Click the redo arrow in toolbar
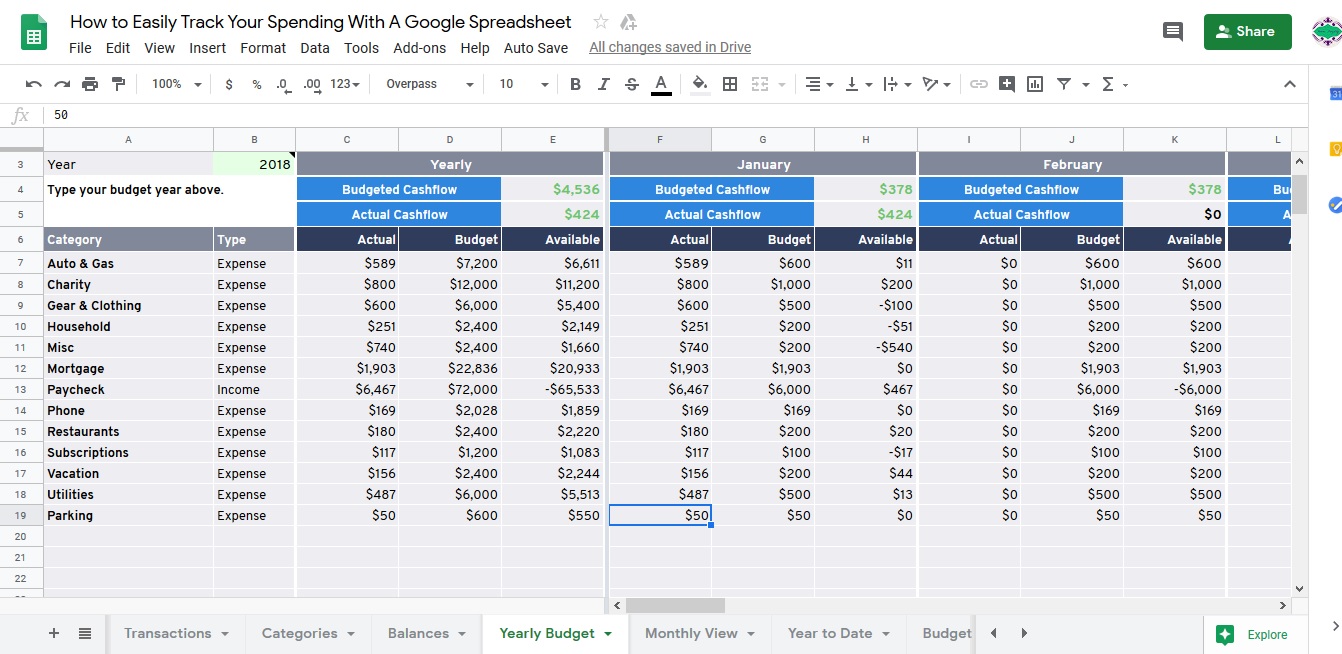Screen dimensions: 1342x654 (x=62, y=84)
